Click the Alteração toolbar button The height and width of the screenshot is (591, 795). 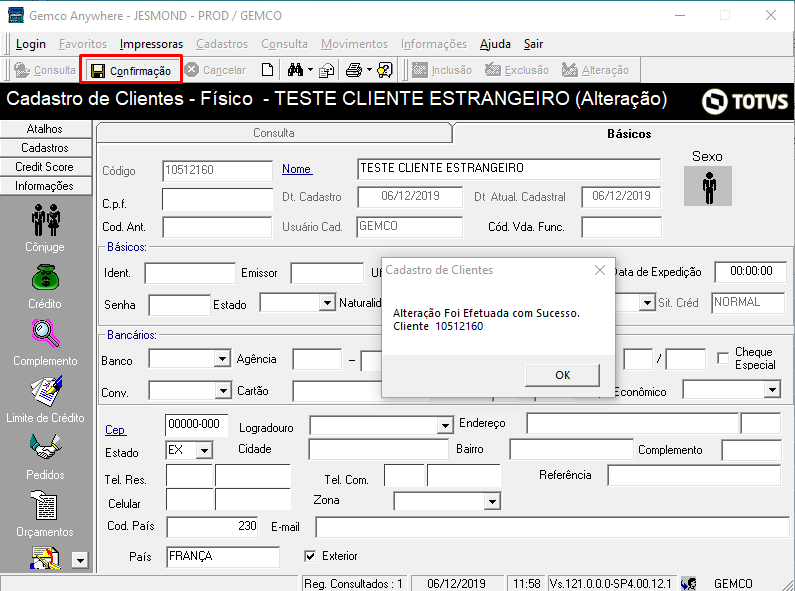pyautogui.click(x=595, y=70)
